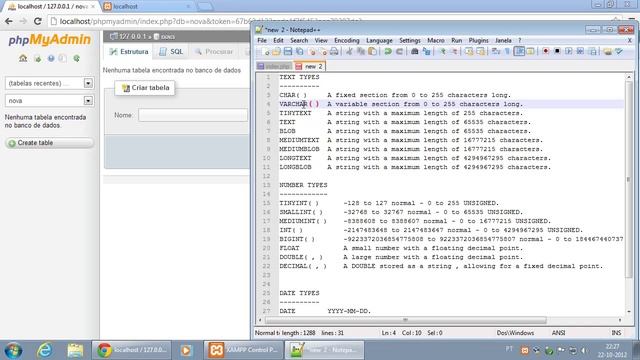Reload page with browser refresh icon

38,21
